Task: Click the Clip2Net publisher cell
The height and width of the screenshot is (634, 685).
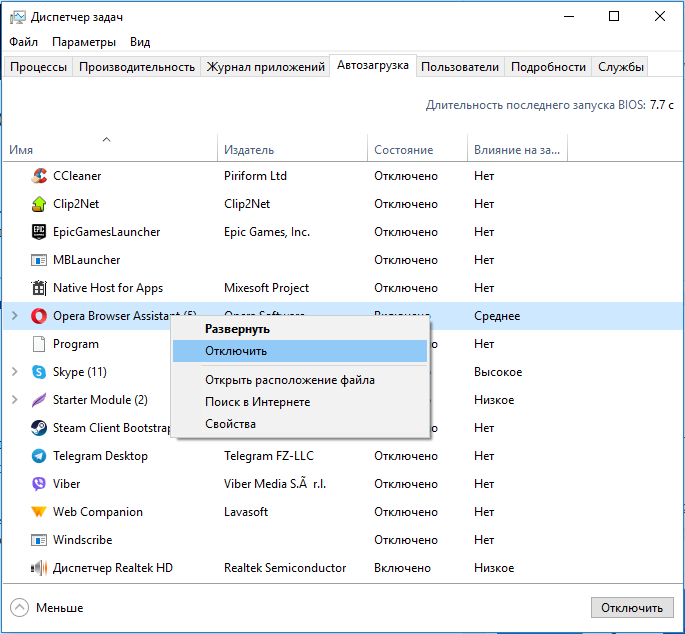Action: pos(247,204)
